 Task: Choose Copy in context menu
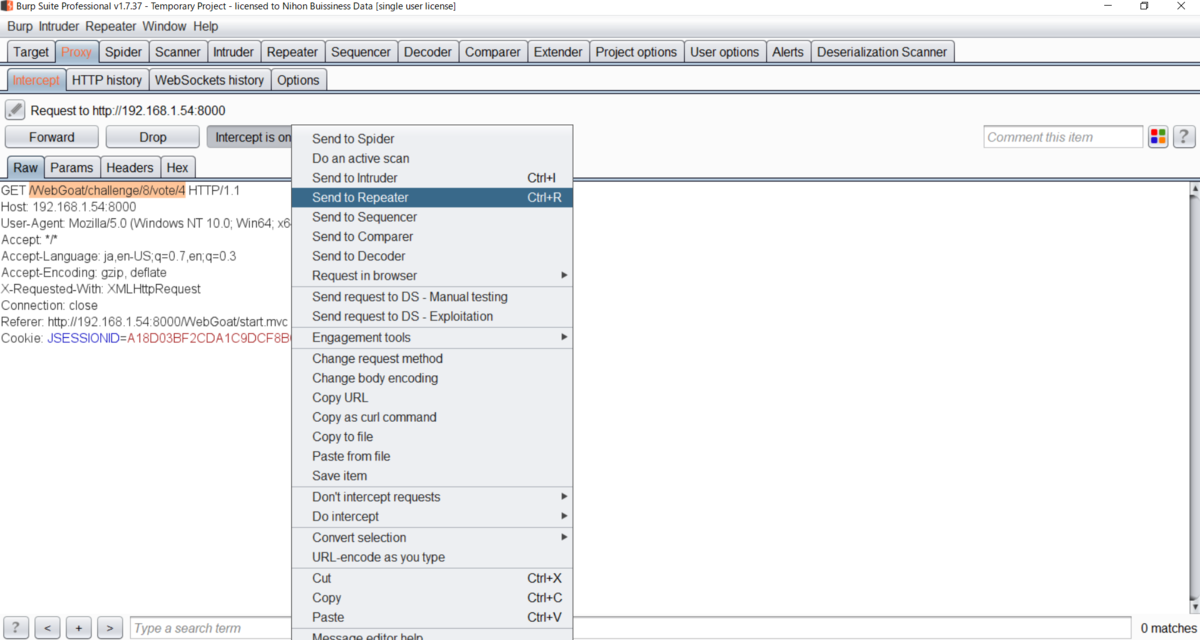coord(432,598)
